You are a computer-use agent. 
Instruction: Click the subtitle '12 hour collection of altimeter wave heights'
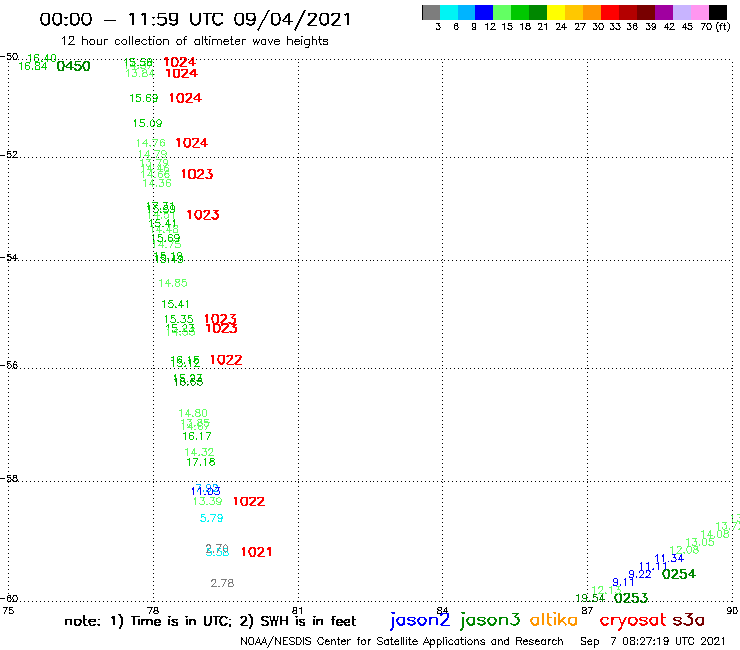pyautogui.click(x=194, y=41)
